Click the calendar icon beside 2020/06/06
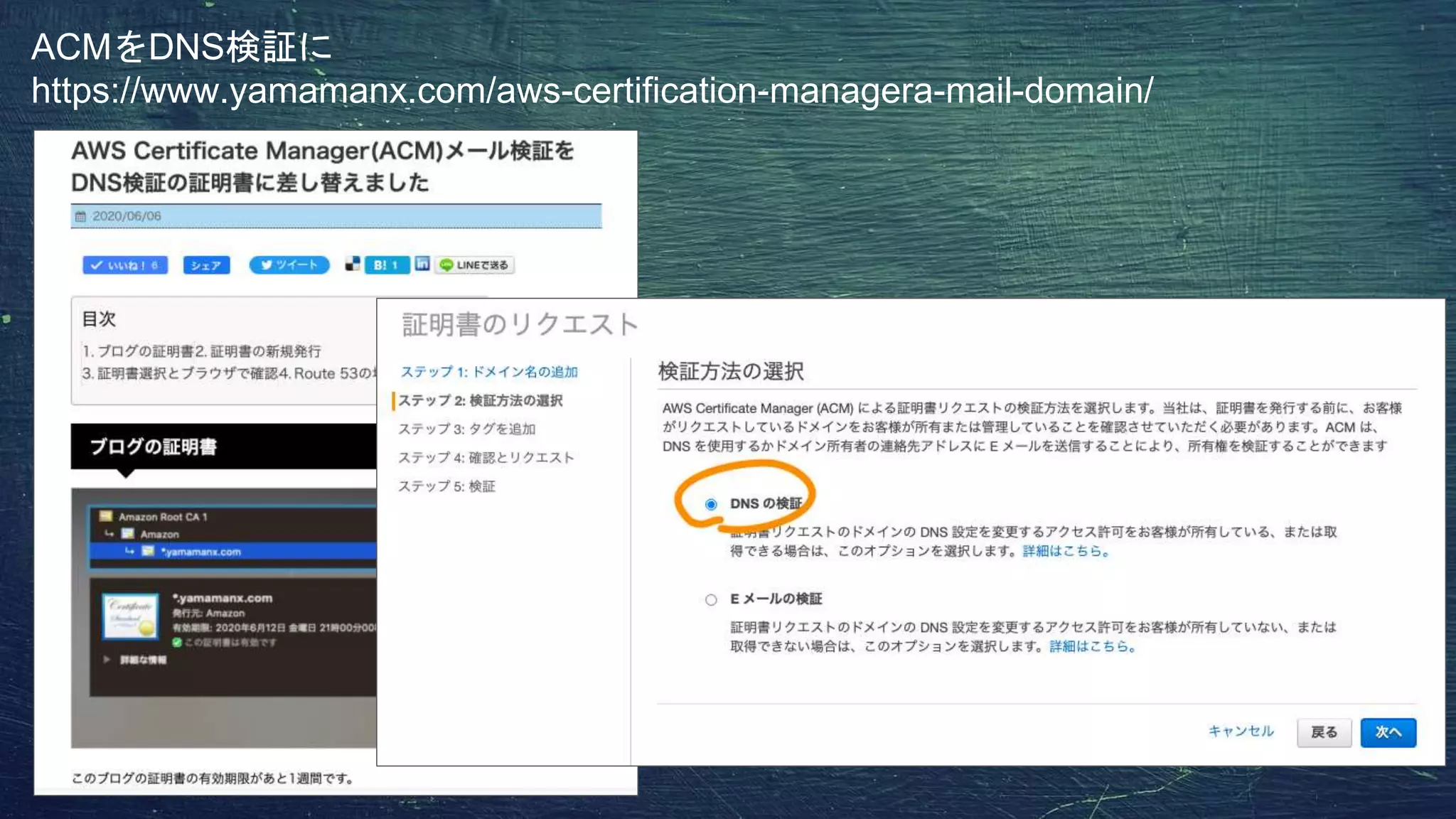The height and width of the screenshot is (819, 1456). 81,216
